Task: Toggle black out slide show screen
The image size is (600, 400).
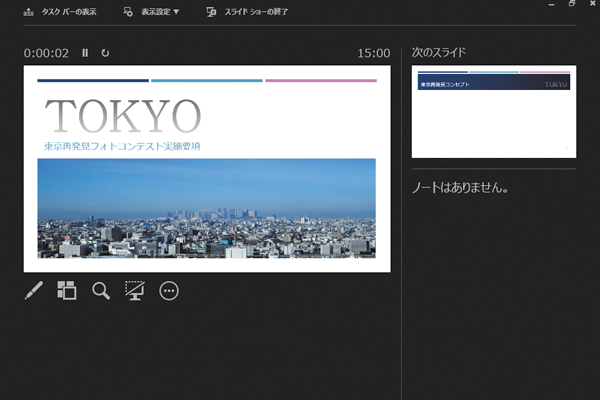Action: pyautogui.click(x=135, y=291)
